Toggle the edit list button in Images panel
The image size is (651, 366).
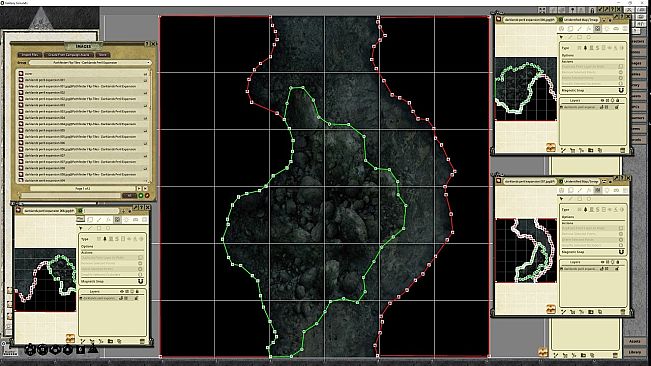coord(147,195)
